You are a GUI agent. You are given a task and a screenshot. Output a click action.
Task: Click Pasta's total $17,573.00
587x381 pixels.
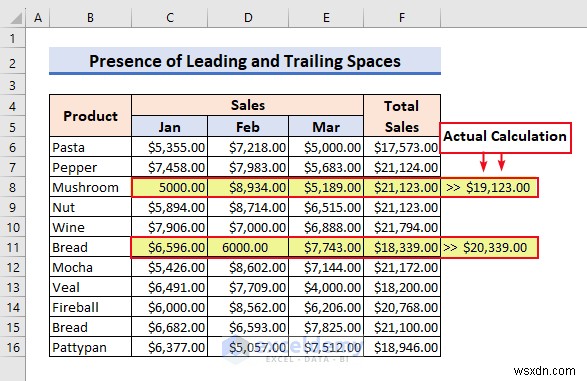[x=402, y=147]
